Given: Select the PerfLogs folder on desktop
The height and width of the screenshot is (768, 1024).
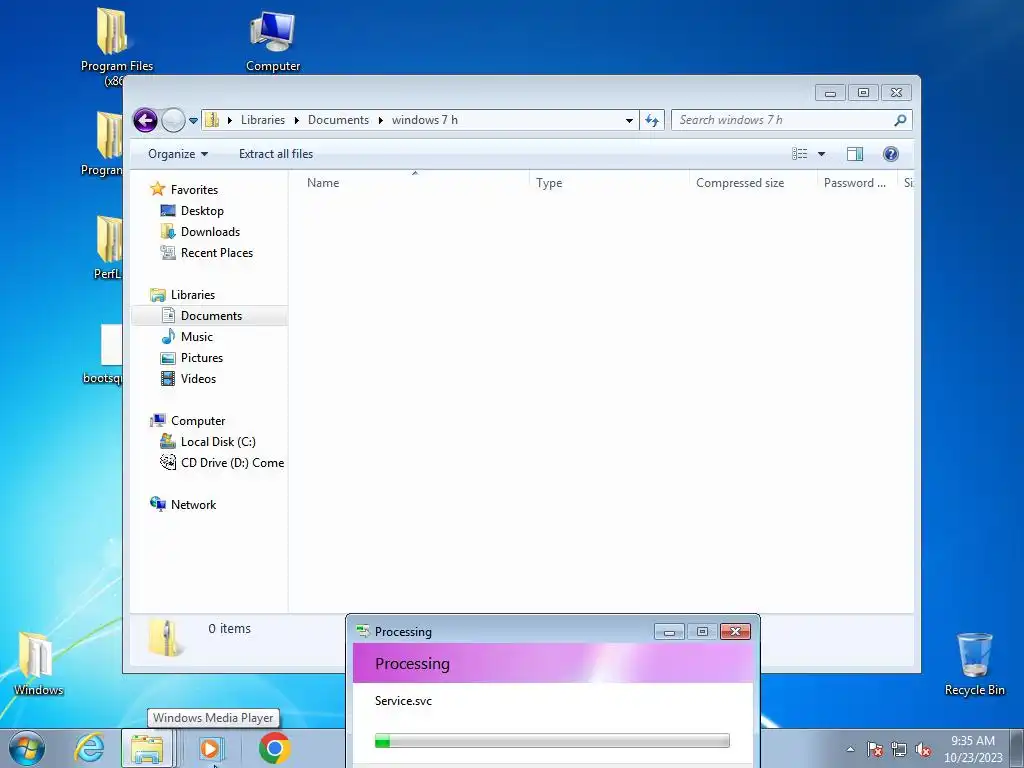Looking at the screenshot, I should pyautogui.click(x=108, y=248).
